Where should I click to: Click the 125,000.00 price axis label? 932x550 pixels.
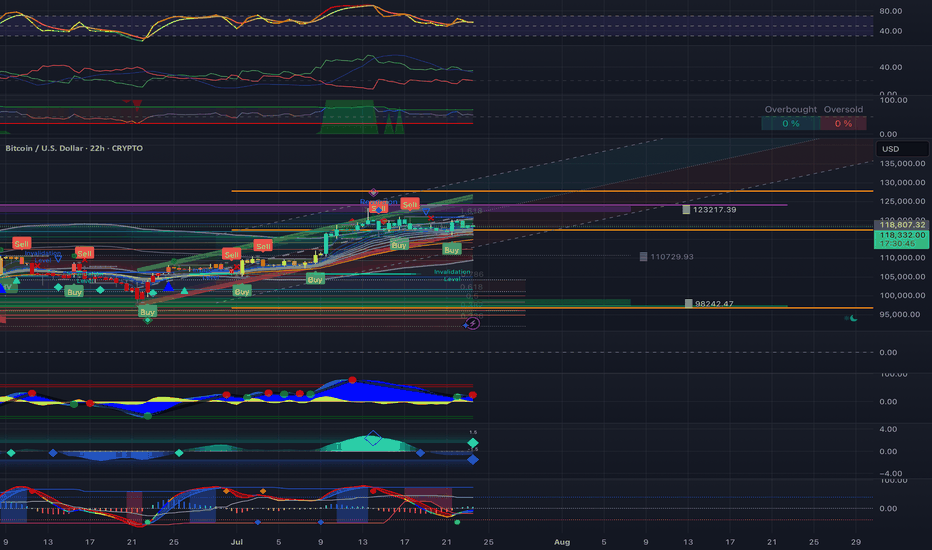(902, 202)
